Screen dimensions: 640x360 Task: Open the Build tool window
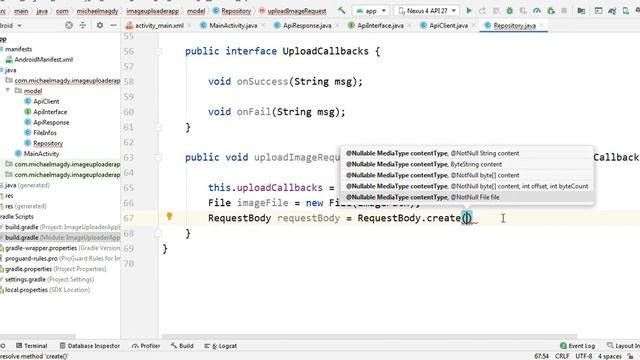tap(182, 346)
